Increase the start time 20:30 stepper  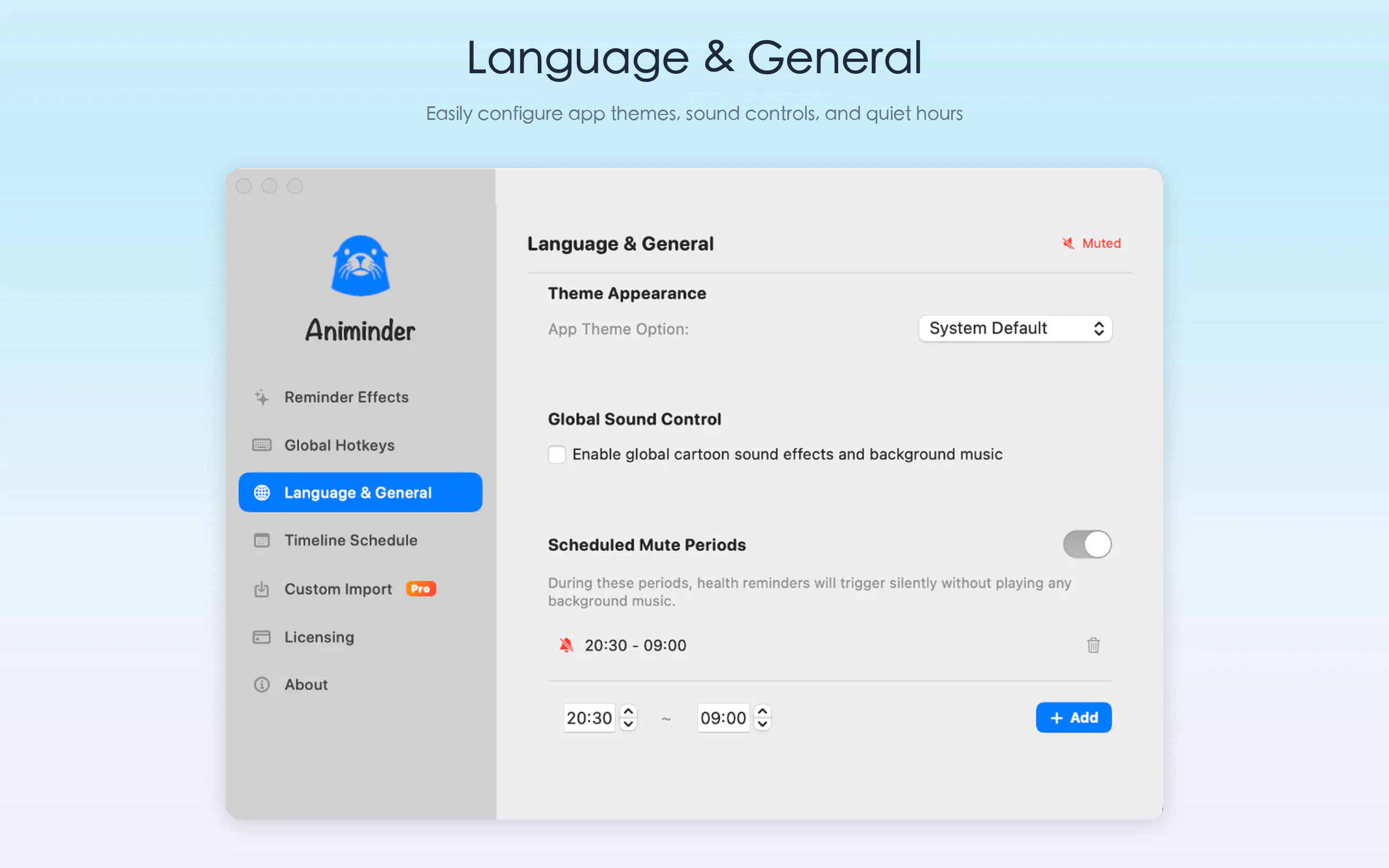pos(628,711)
